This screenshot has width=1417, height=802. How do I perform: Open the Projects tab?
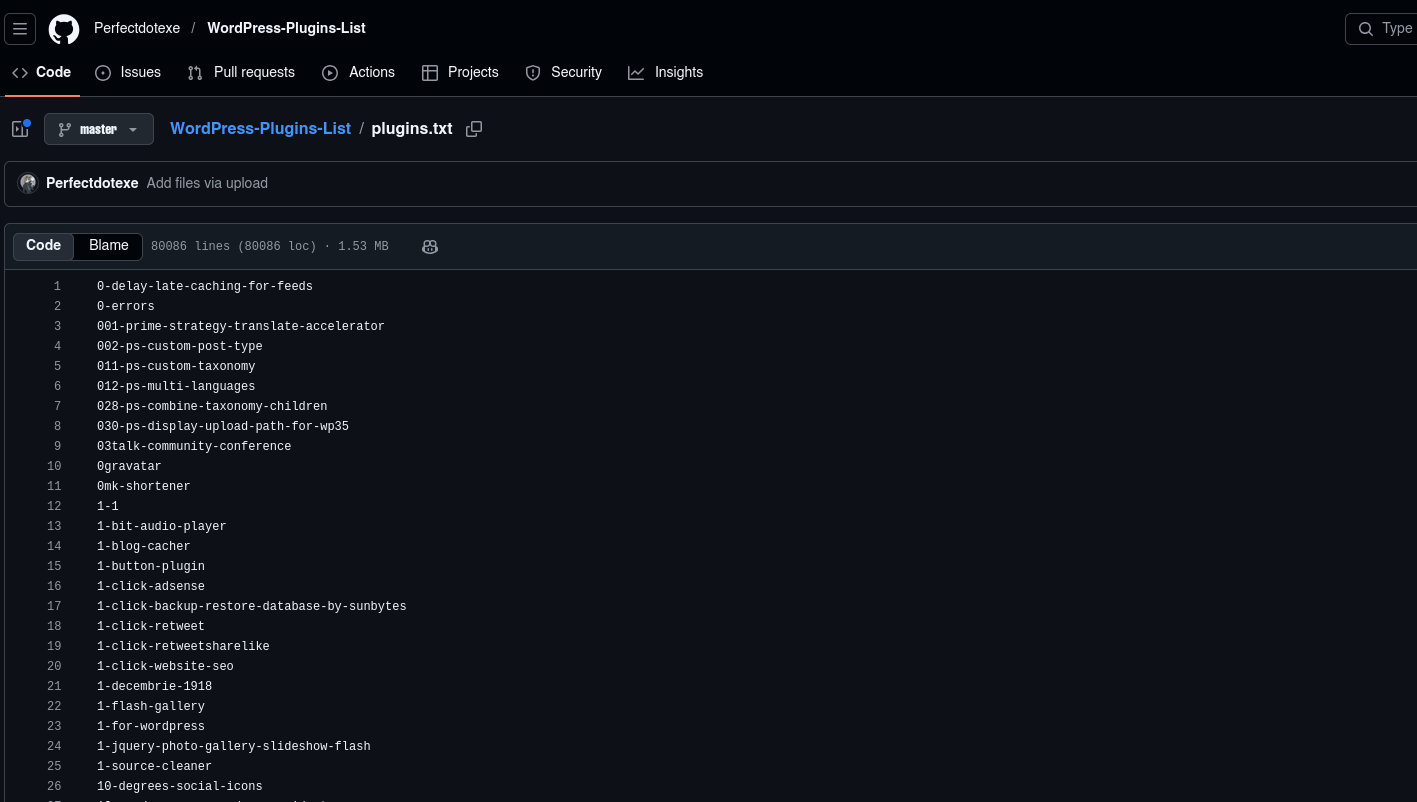pos(460,73)
